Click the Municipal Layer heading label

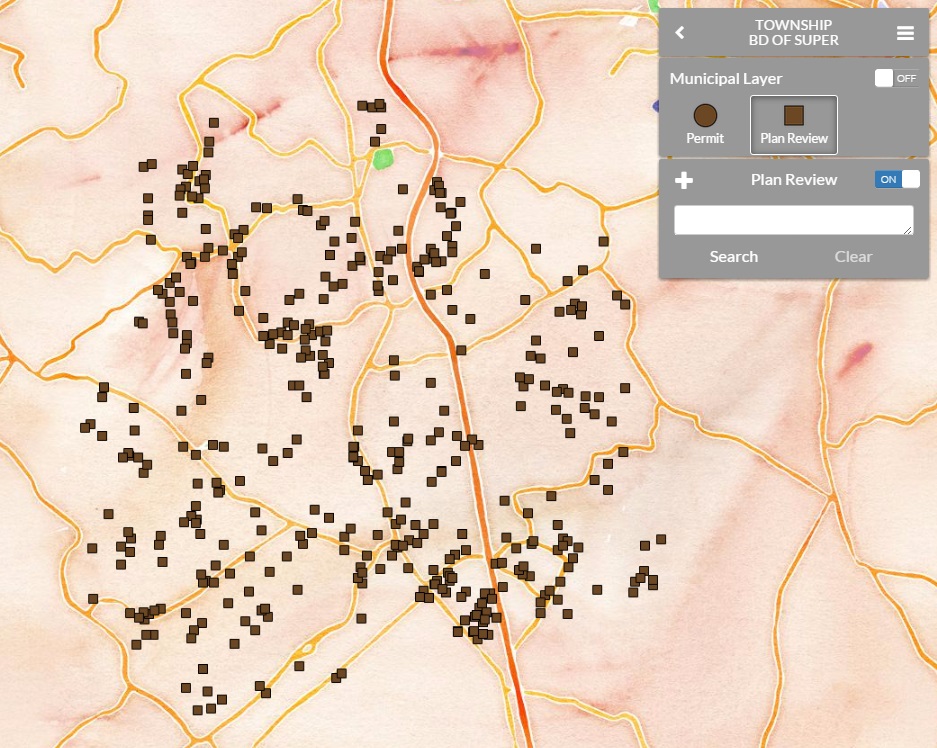pos(726,78)
